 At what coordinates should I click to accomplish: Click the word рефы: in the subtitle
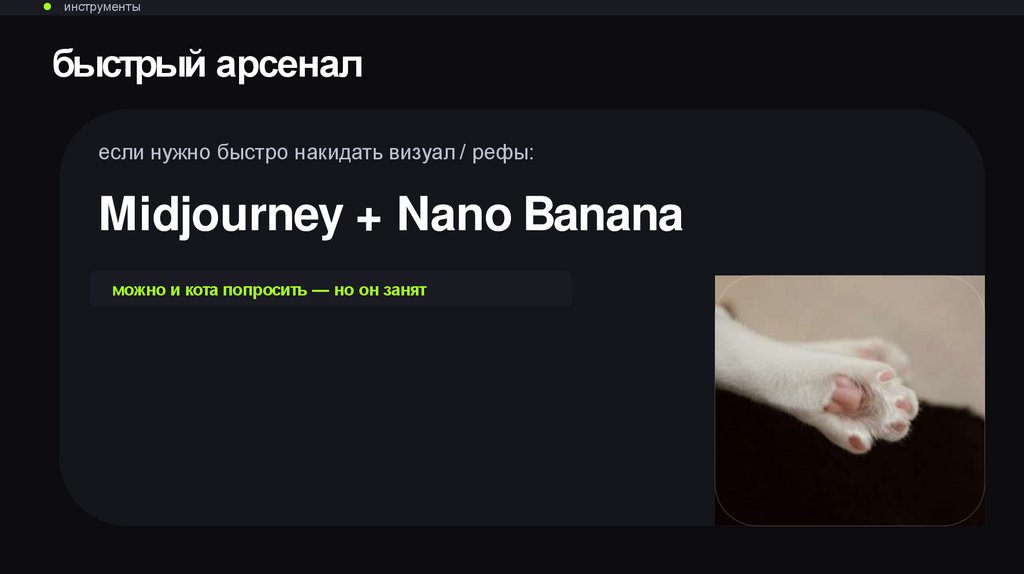pos(503,153)
